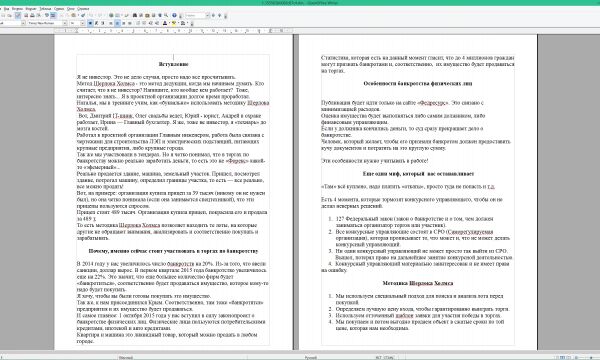Toggle Bullets On/Off button
Image resolution: width=600 pixels, height=360 pixels.
143,23
